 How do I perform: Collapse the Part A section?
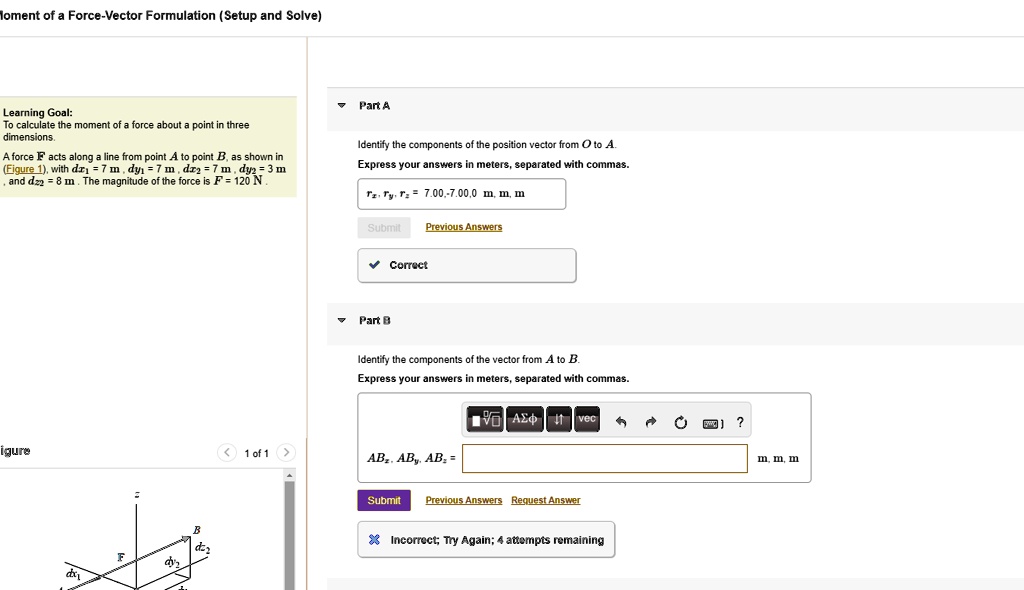(342, 105)
